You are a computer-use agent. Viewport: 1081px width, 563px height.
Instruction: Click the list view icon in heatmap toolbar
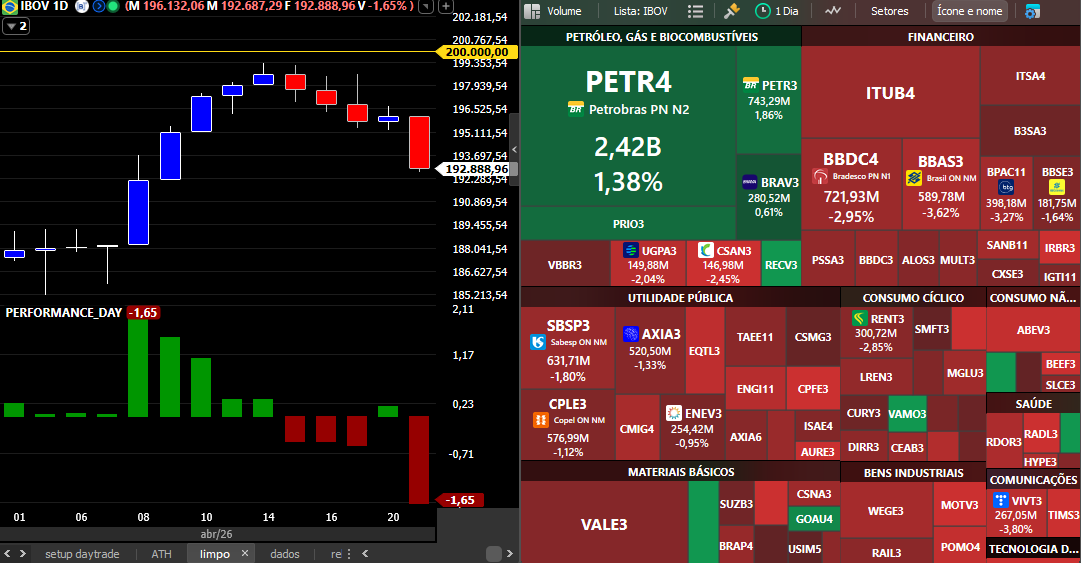click(696, 11)
